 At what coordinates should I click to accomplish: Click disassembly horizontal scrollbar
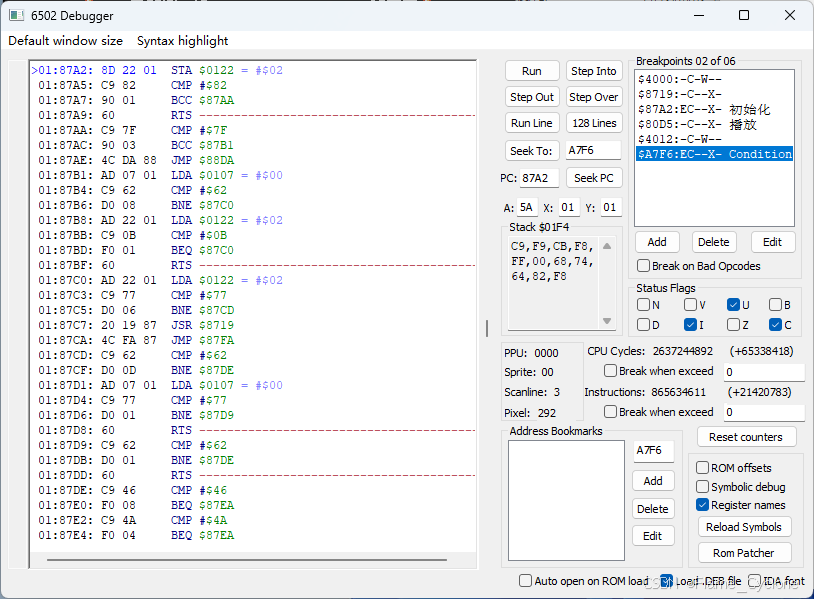[247, 560]
